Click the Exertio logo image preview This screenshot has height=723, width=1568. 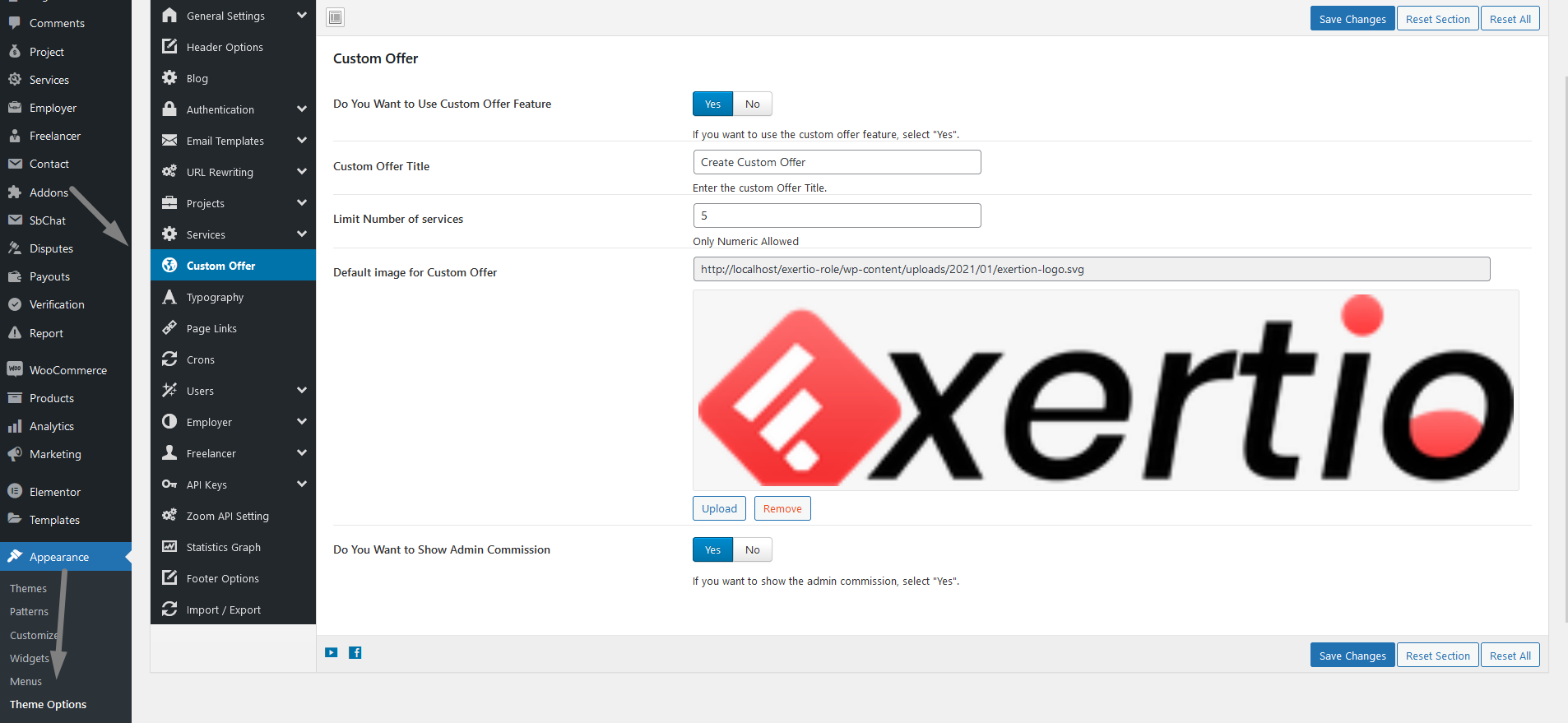coord(1106,390)
